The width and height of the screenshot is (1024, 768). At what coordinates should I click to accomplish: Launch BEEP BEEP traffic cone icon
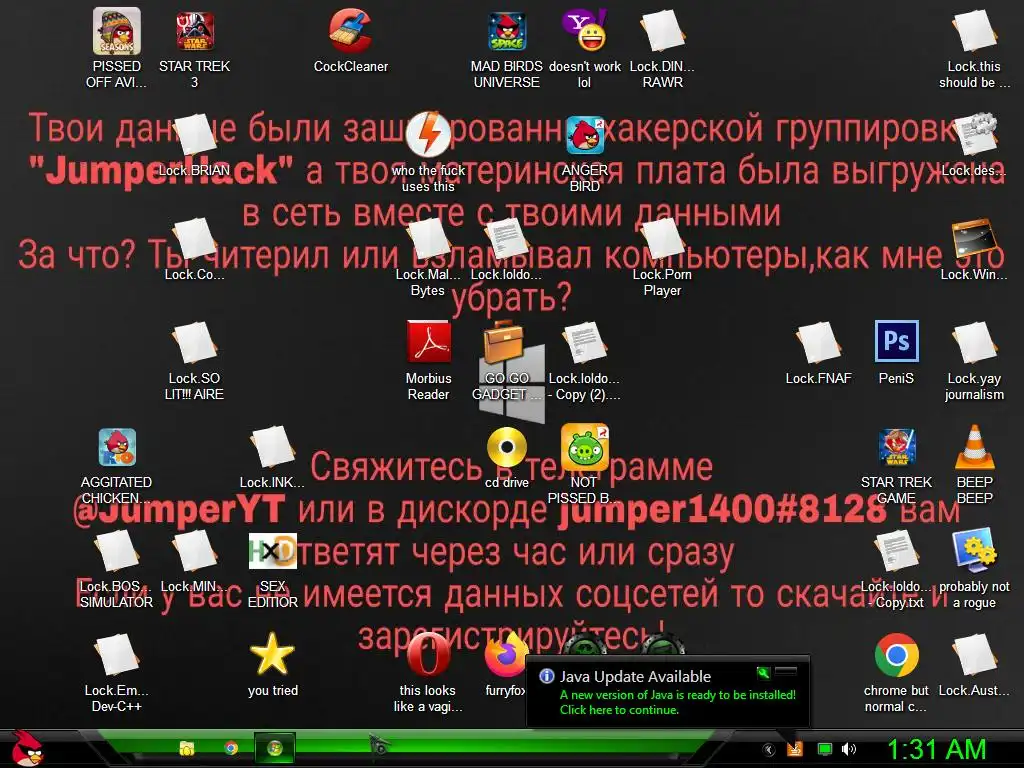(x=974, y=447)
